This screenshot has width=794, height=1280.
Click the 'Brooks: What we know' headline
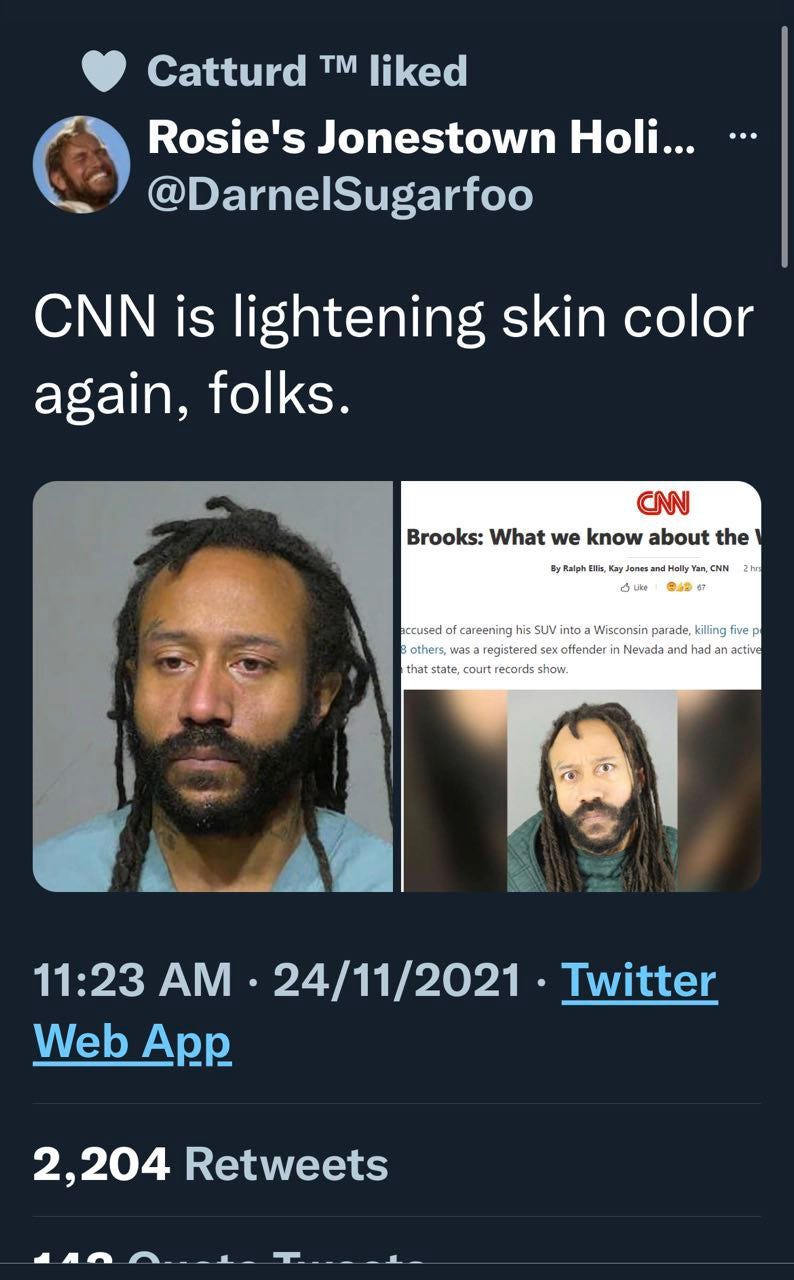click(x=577, y=537)
